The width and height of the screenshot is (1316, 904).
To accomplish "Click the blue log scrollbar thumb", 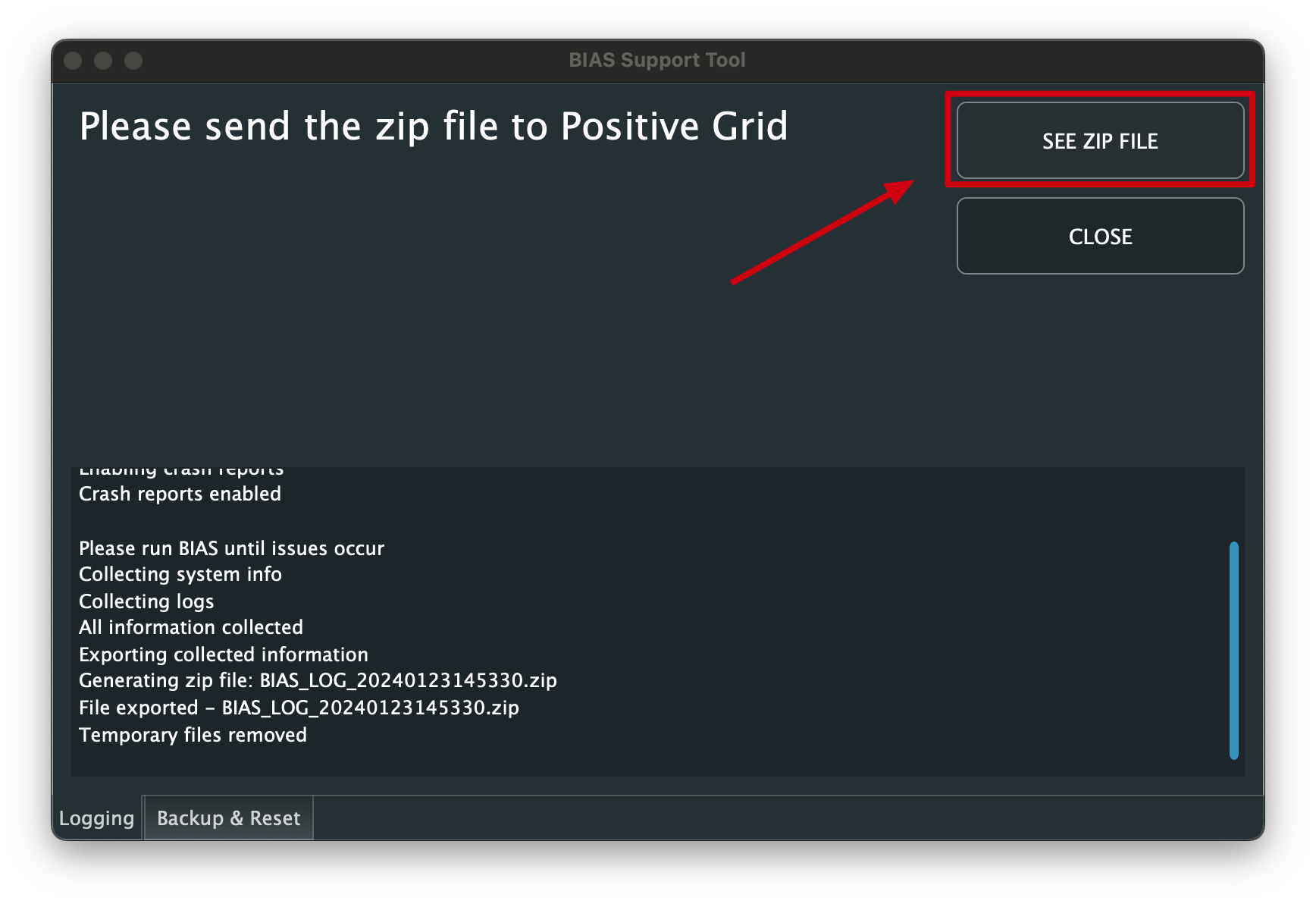I will (x=1233, y=650).
